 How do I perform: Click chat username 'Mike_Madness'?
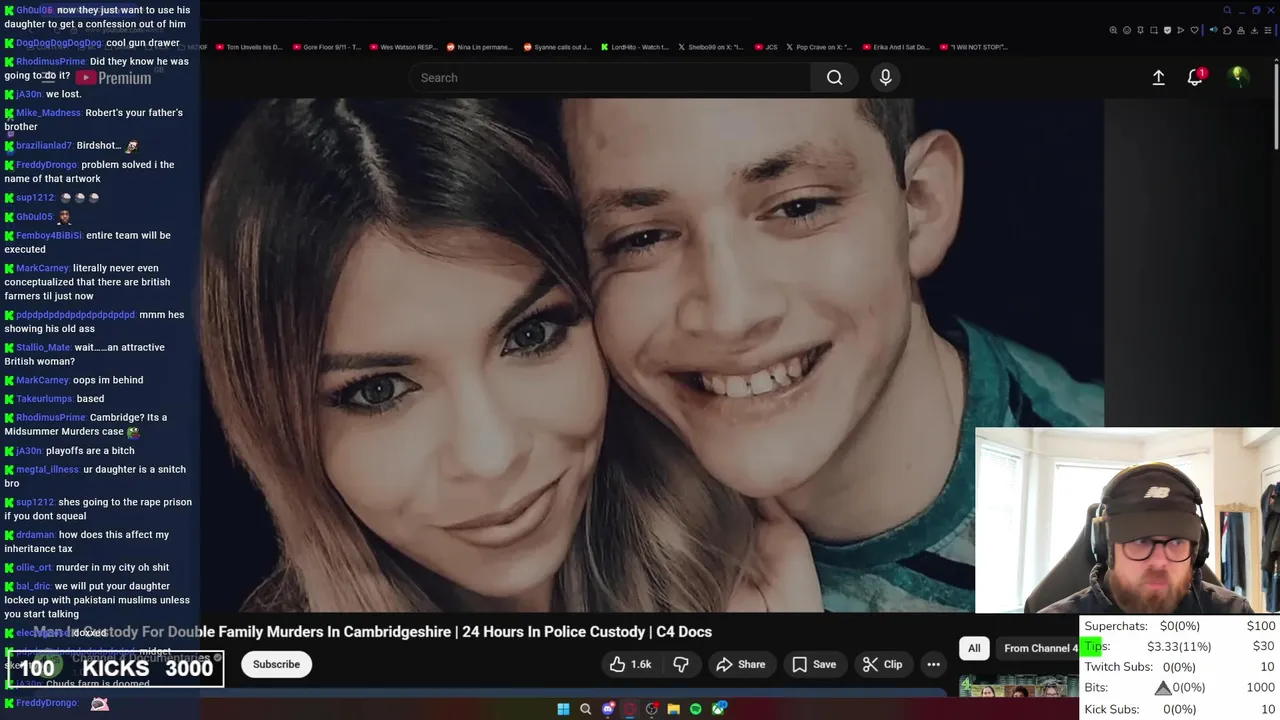coord(48,113)
